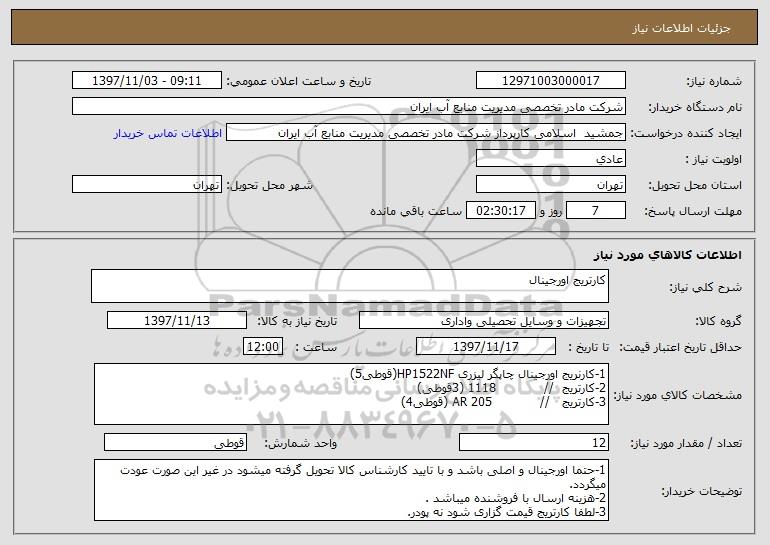This screenshot has height=545, width=770.
Task: Click the تاریخ نیاز به کالا label
Action: (297, 321)
